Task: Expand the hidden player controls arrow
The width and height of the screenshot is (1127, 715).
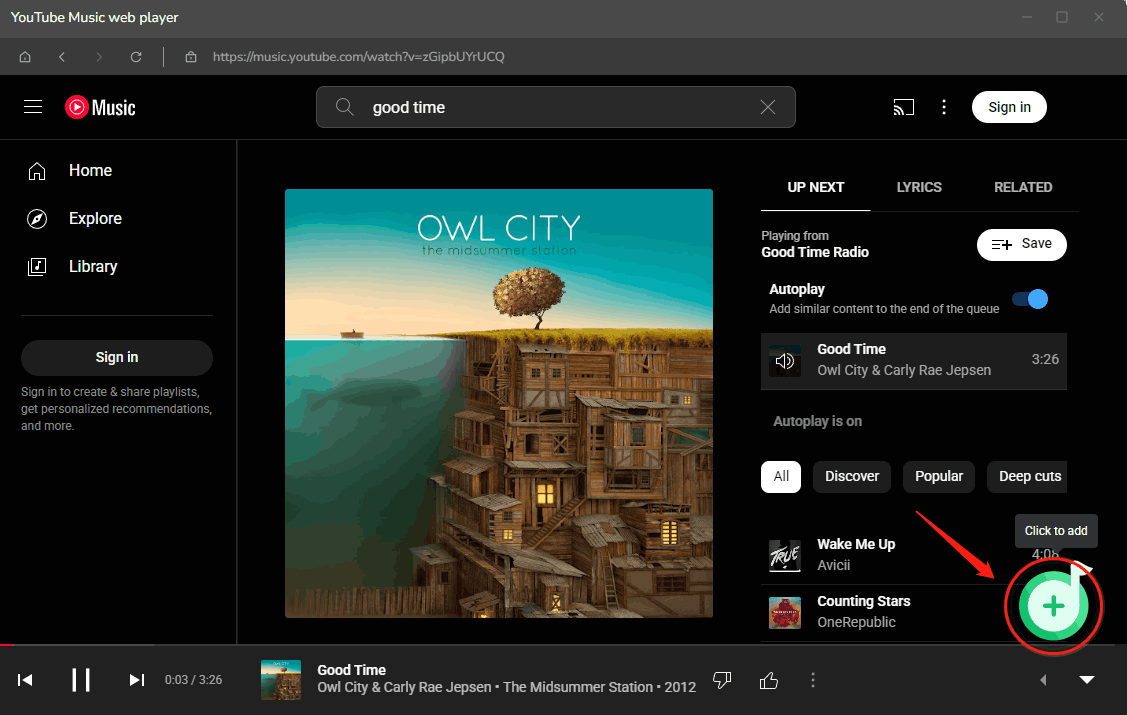Action: [1043, 680]
